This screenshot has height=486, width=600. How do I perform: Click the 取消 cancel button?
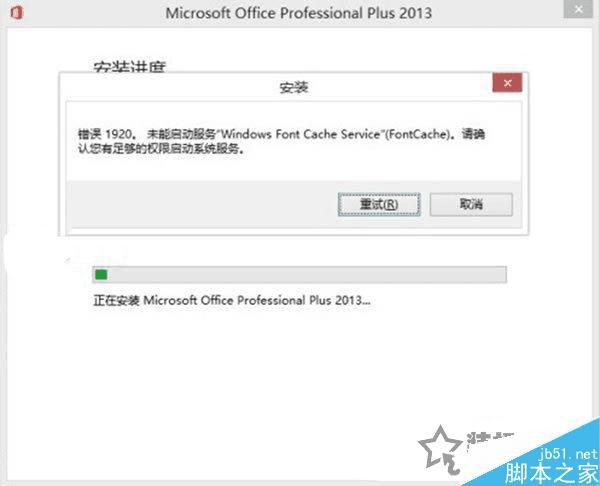(471, 204)
